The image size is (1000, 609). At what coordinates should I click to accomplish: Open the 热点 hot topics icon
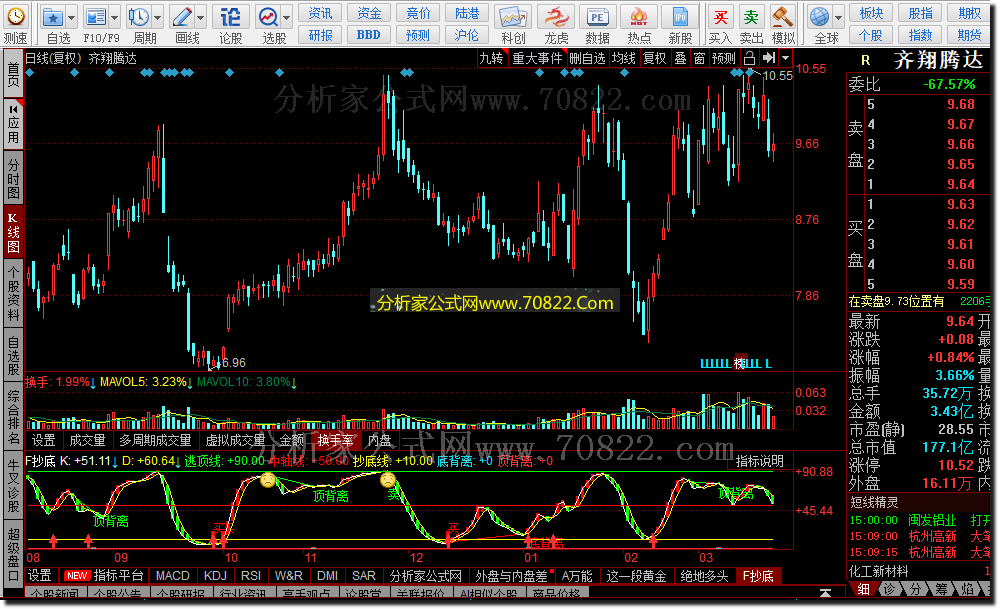(638, 17)
